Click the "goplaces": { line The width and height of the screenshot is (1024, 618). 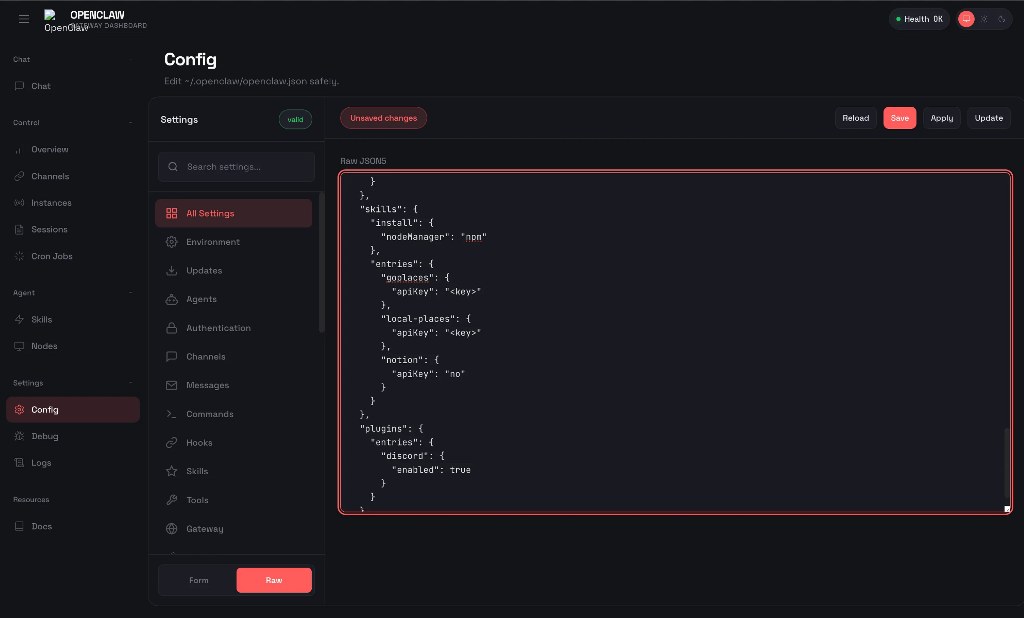pos(415,278)
